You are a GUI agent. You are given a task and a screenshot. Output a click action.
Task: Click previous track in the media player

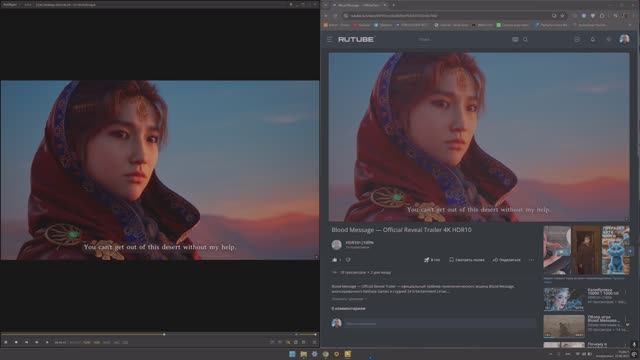pos(26,342)
